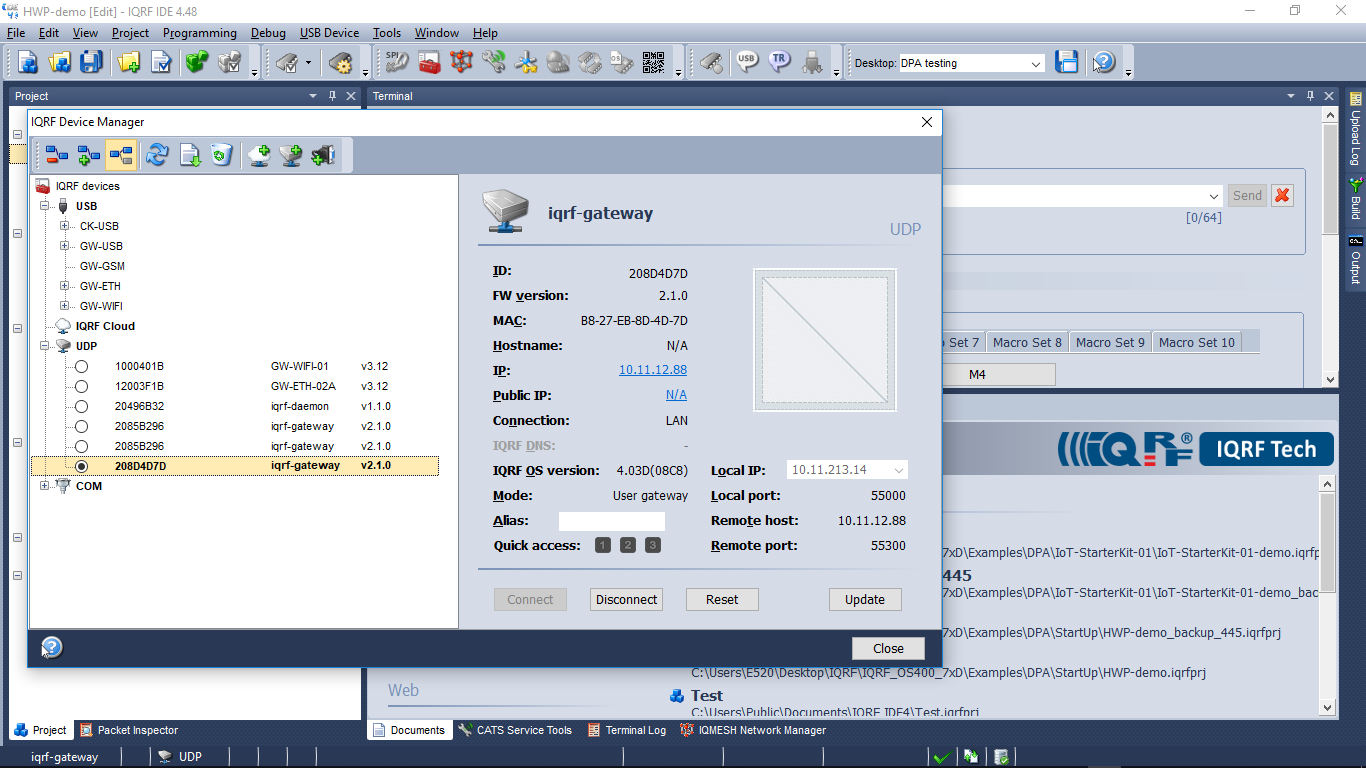Image resolution: width=1366 pixels, height=768 pixels.
Task: Refresh the device list with blue arrows icon
Action: [157, 155]
